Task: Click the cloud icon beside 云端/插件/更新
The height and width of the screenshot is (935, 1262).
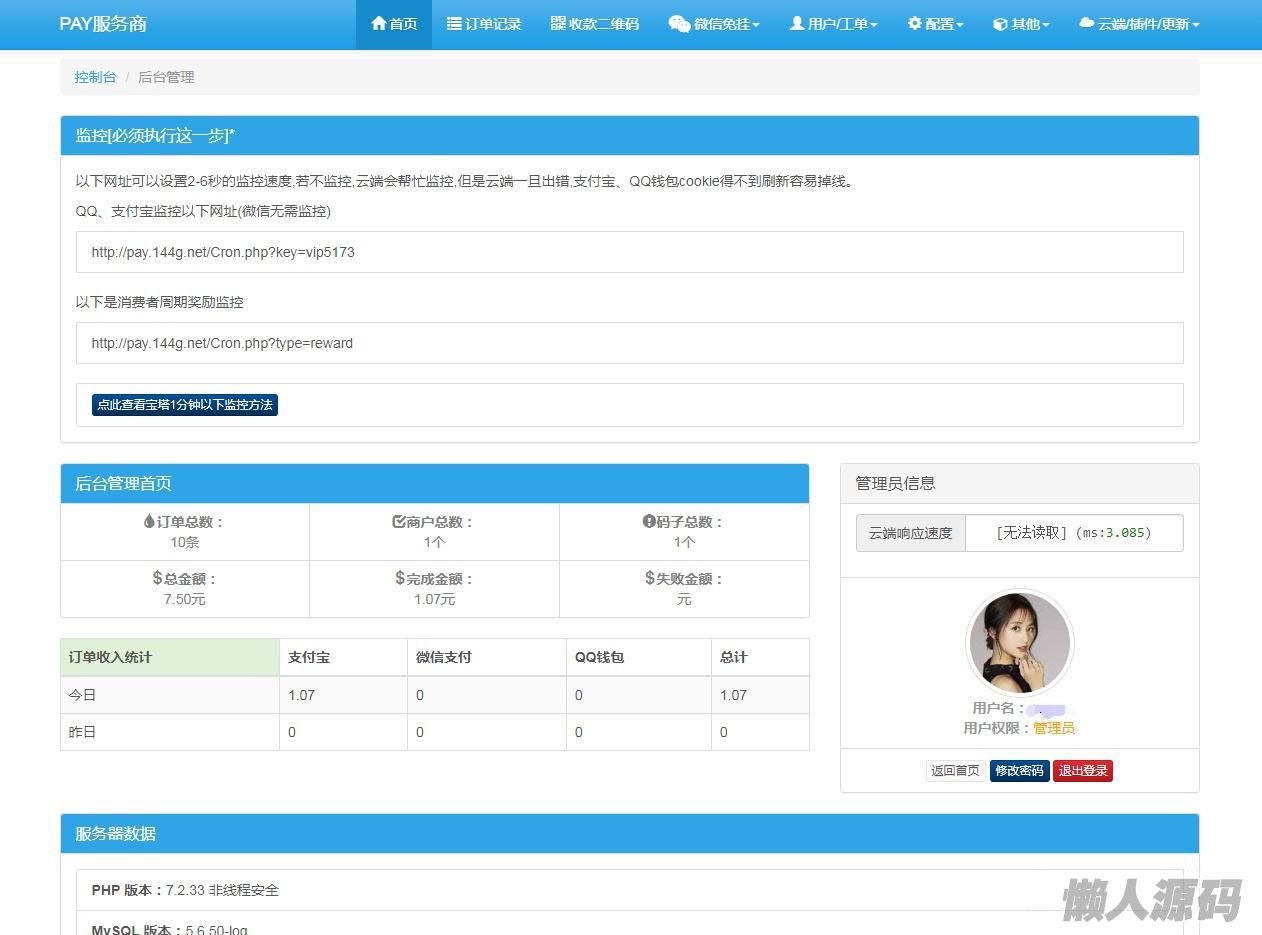Action: pos(1086,24)
